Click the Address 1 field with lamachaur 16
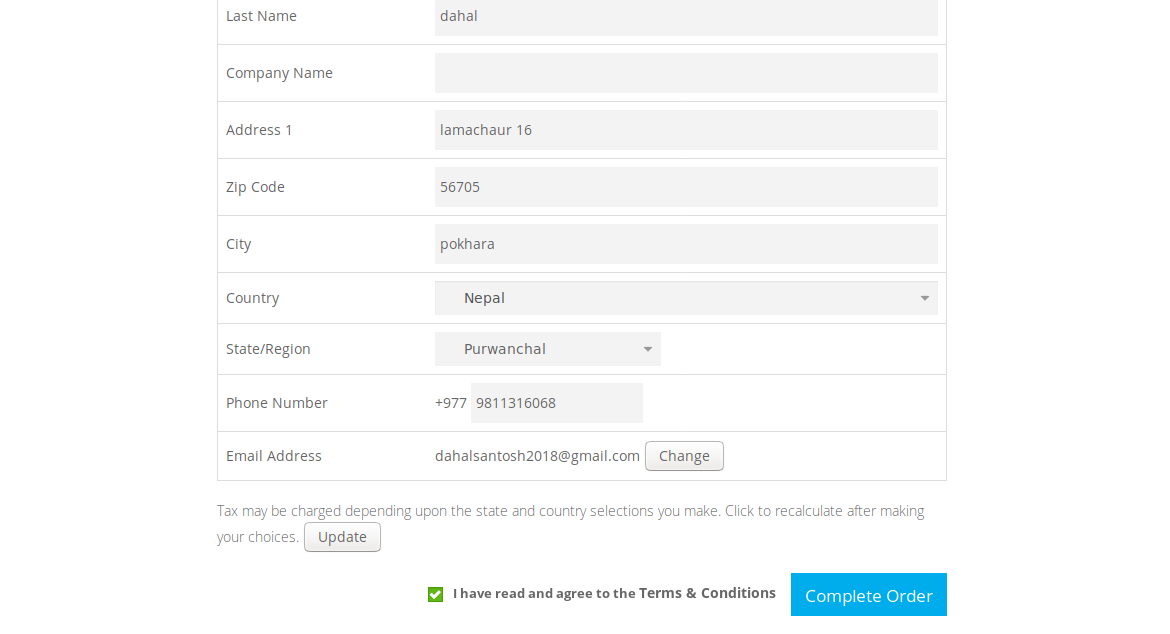The width and height of the screenshot is (1170, 634). (x=686, y=130)
